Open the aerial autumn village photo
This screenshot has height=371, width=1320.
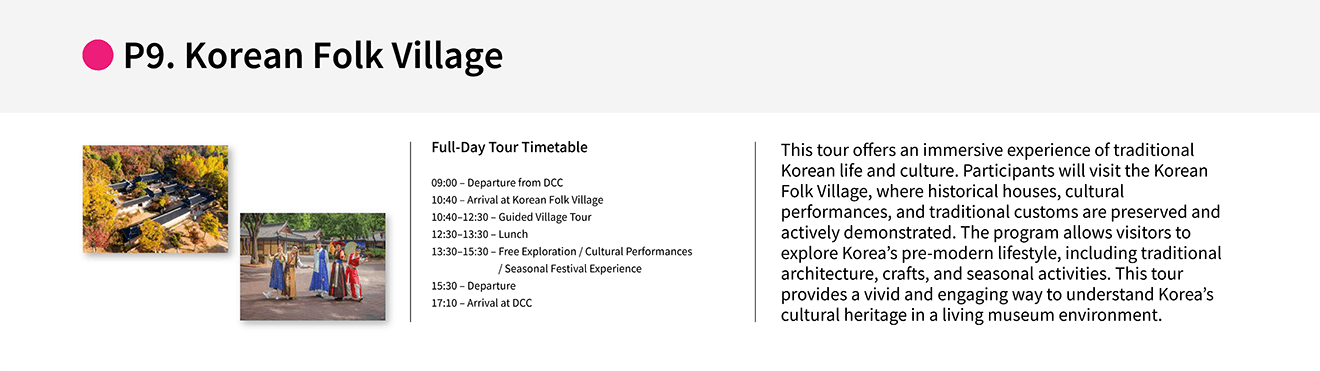tap(155, 198)
